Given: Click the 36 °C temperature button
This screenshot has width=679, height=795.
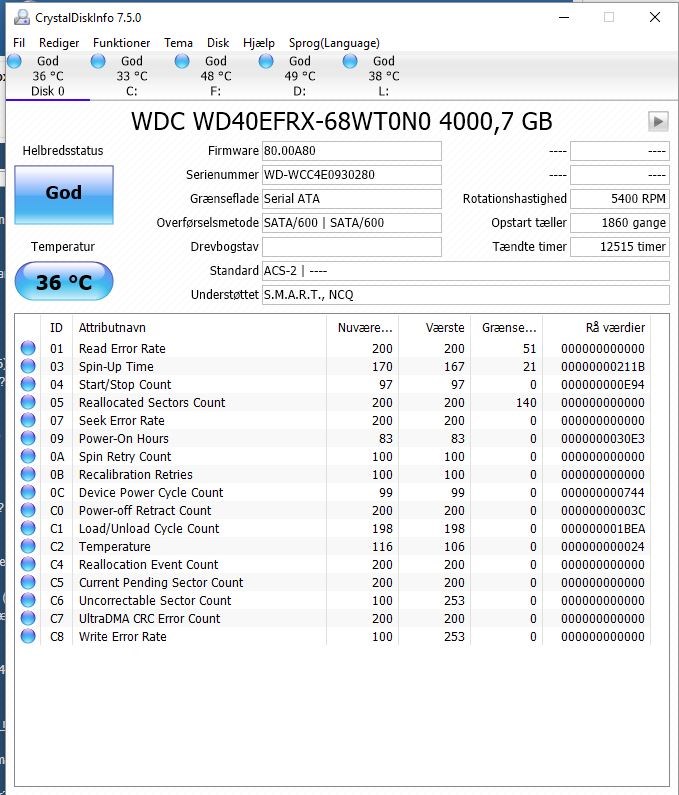Looking at the screenshot, I should point(64,281).
